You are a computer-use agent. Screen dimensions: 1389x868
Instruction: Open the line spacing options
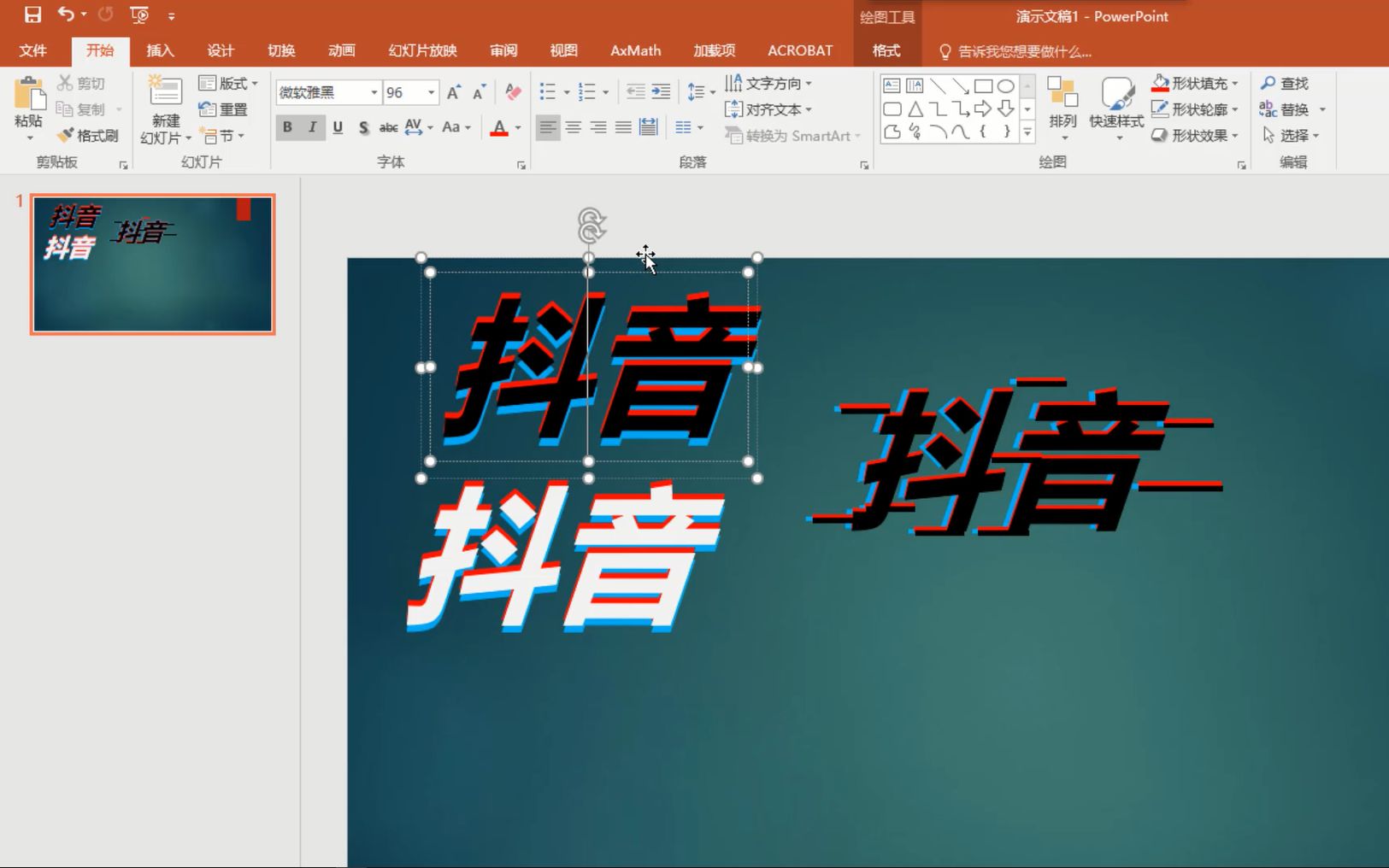pyautogui.click(x=701, y=92)
